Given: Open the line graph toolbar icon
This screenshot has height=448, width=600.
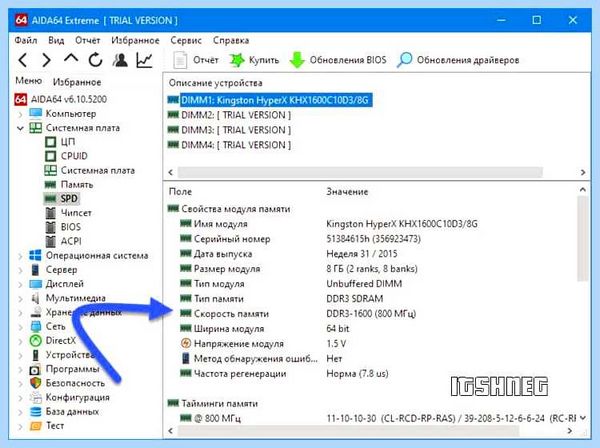Looking at the screenshot, I should [145, 60].
